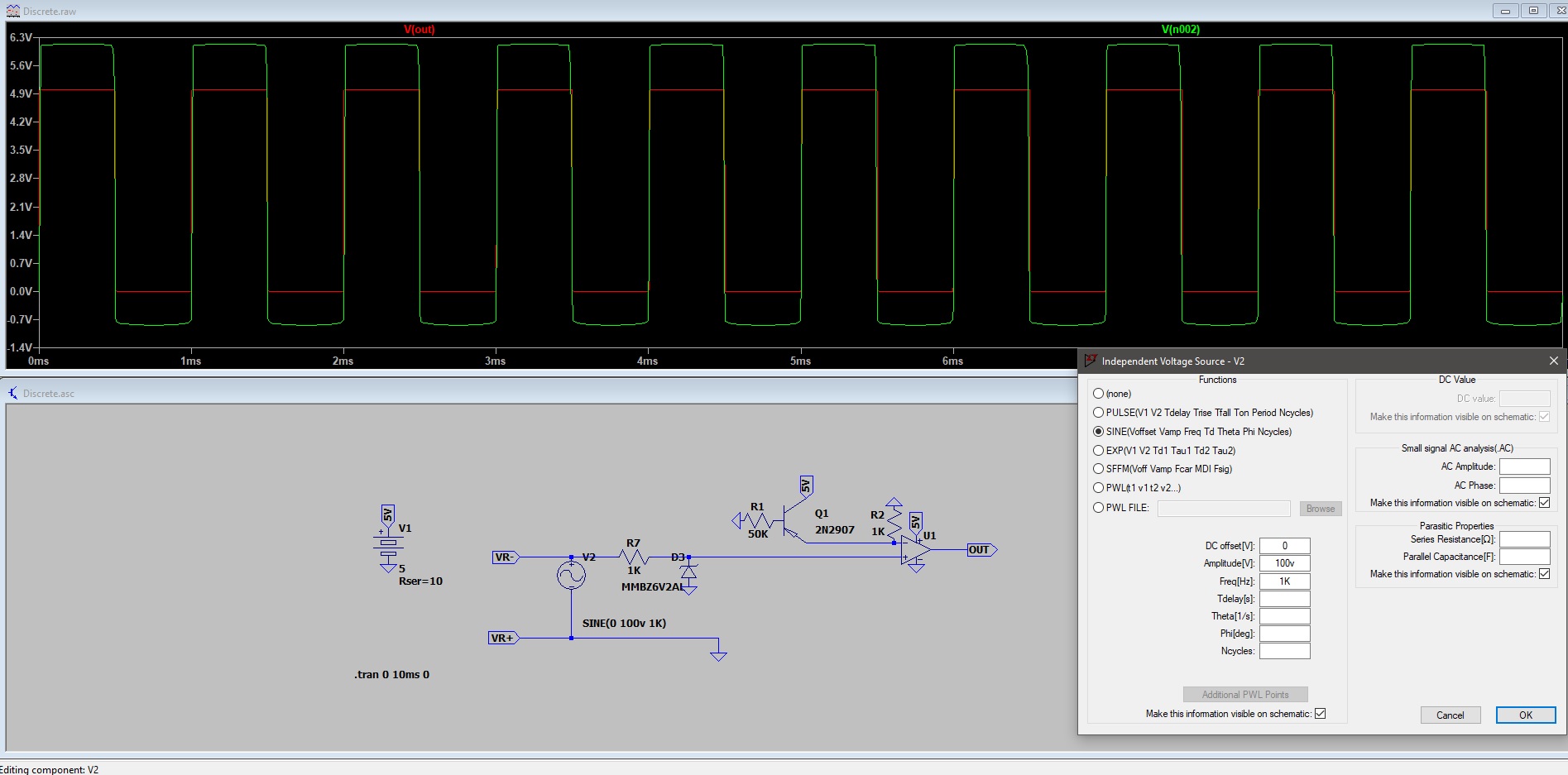Click the 2N2907 transistor model label
The width and height of the screenshot is (1568, 775).
click(835, 530)
